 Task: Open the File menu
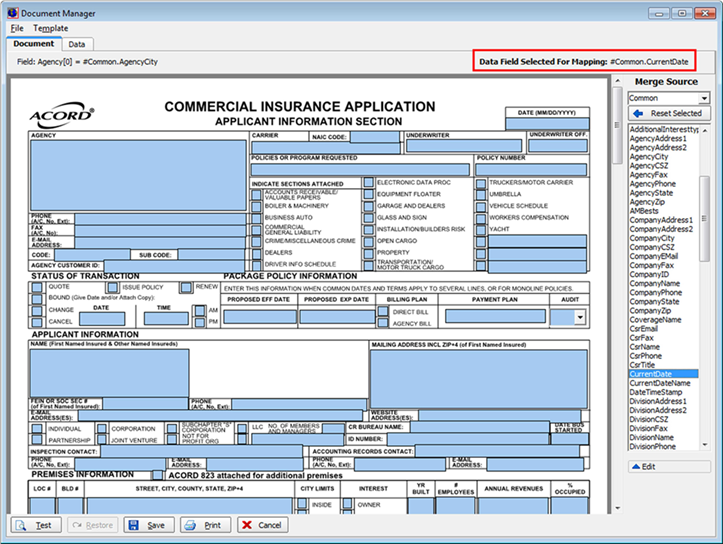tap(17, 28)
